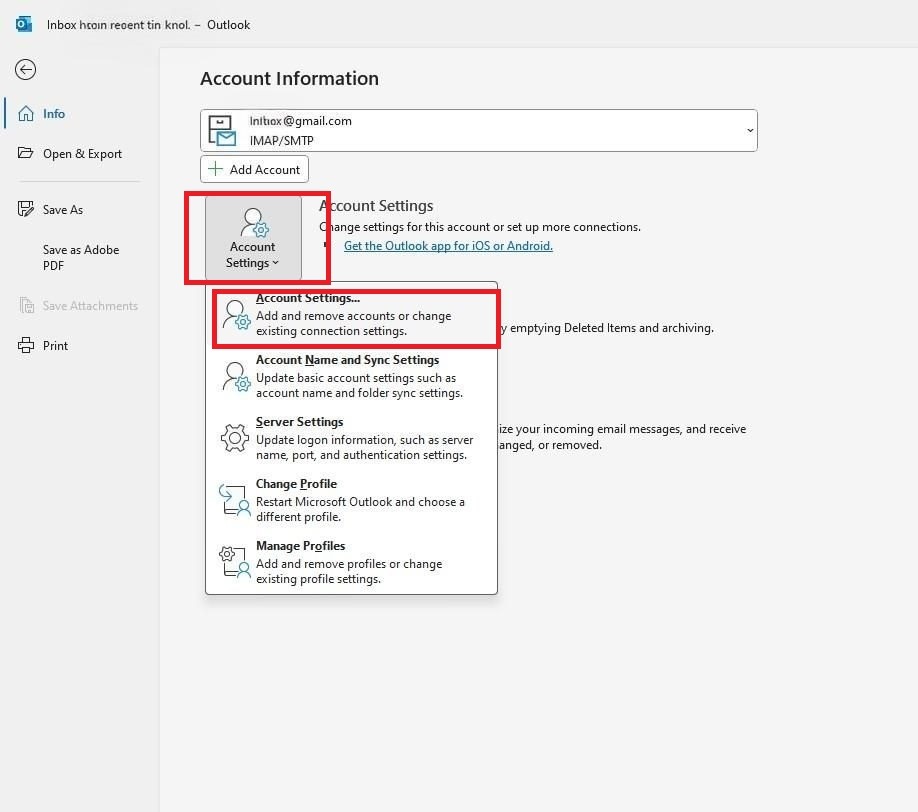This screenshot has width=918, height=812.
Task: Click the person-gear icon on Account Settings button
Action: coord(254,222)
